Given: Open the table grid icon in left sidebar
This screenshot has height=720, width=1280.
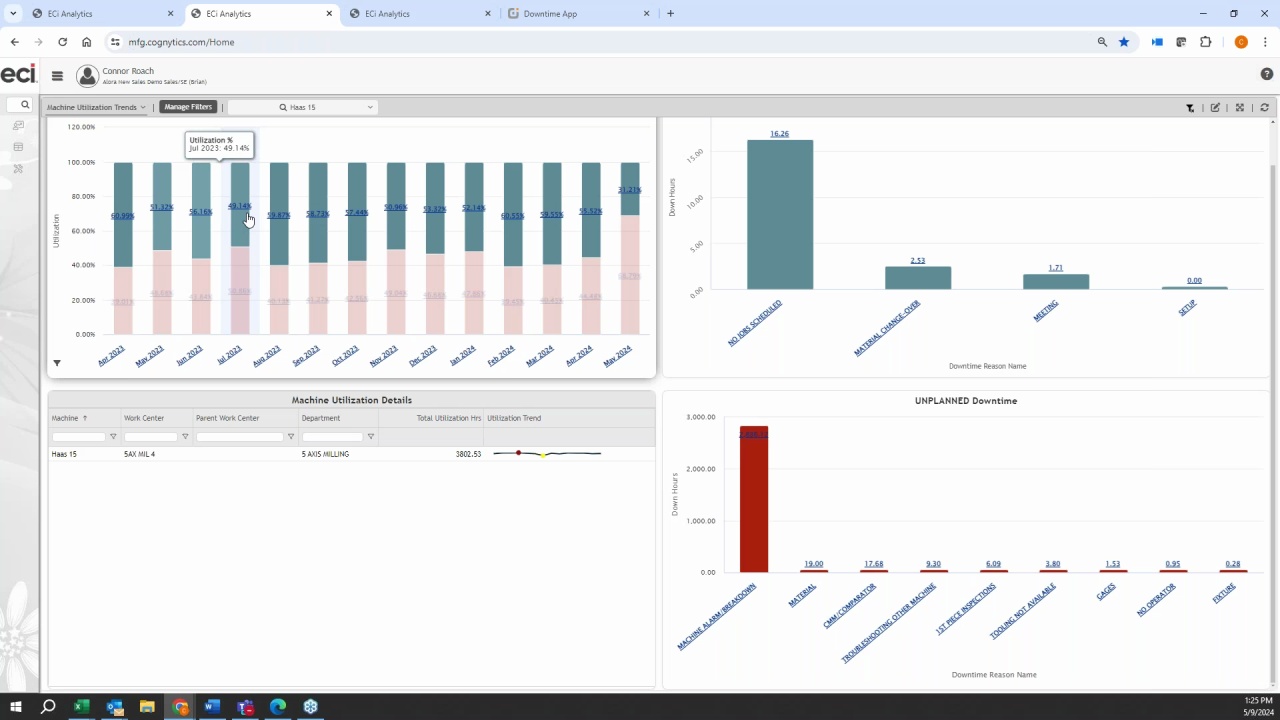Looking at the screenshot, I should [18, 147].
